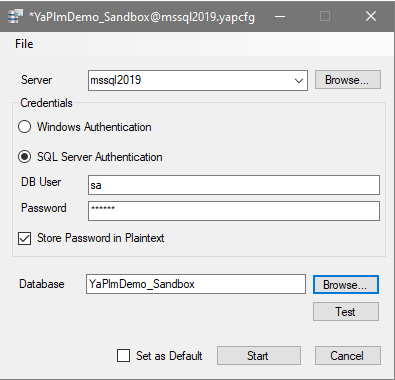
Task: Click Browse next to the Server field
Action: (x=348, y=80)
